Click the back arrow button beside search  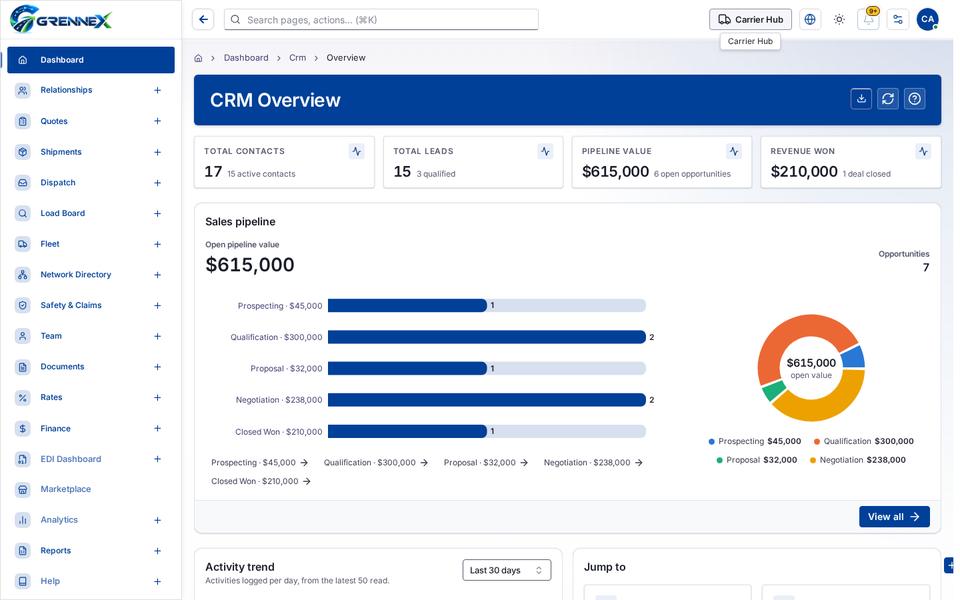(x=203, y=19)
